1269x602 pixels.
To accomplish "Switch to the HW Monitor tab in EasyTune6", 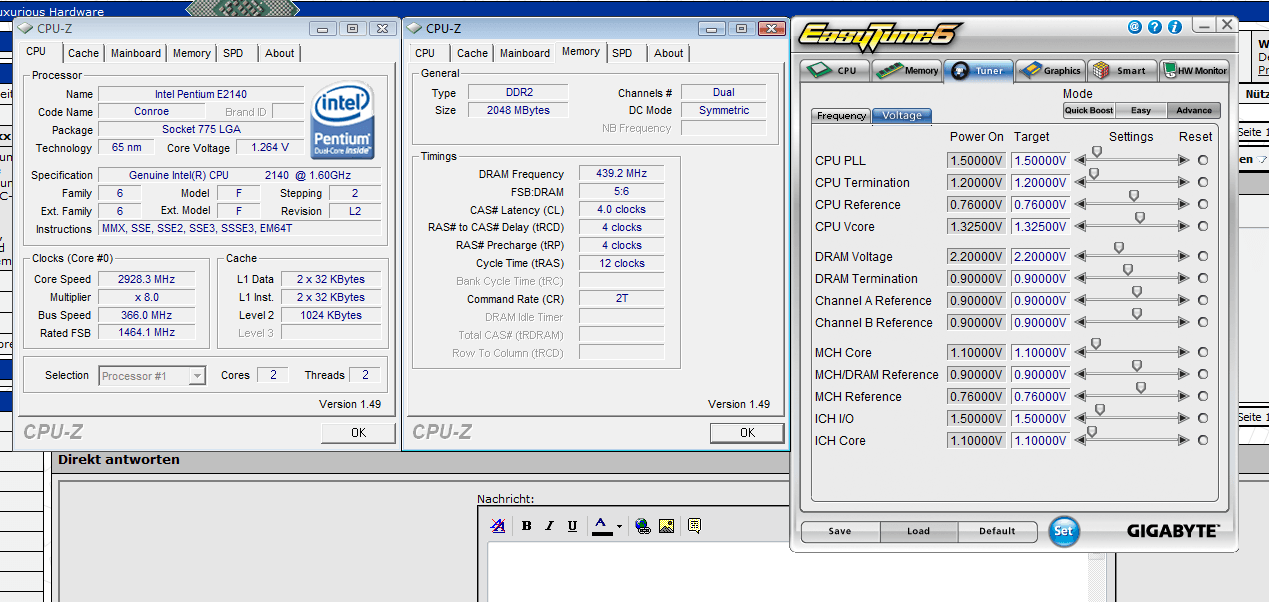I will point(1195,70).
